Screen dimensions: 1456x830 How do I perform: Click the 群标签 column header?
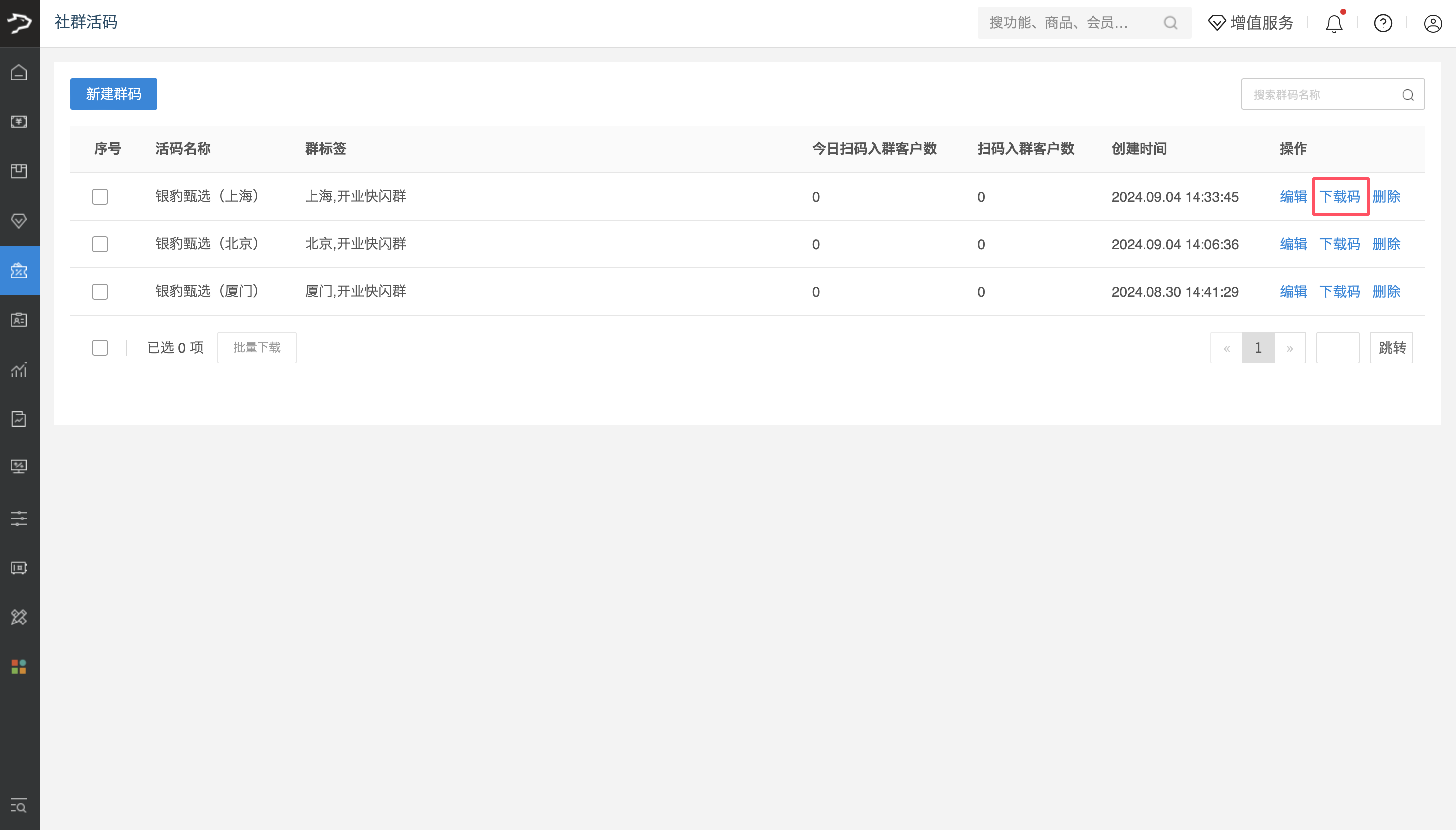(x=325, y=149)
